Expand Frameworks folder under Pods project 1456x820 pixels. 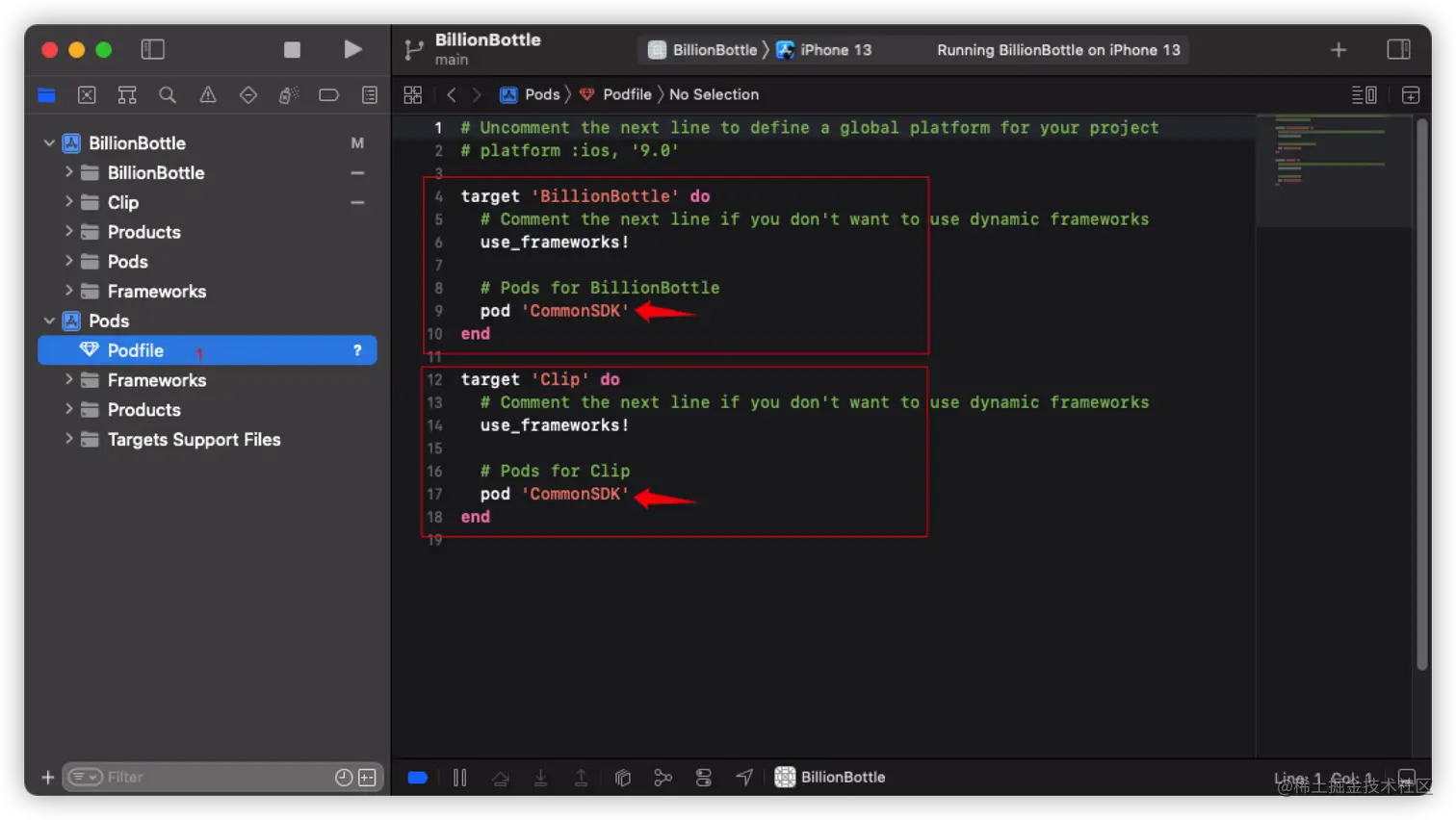(x=68, y=380)
